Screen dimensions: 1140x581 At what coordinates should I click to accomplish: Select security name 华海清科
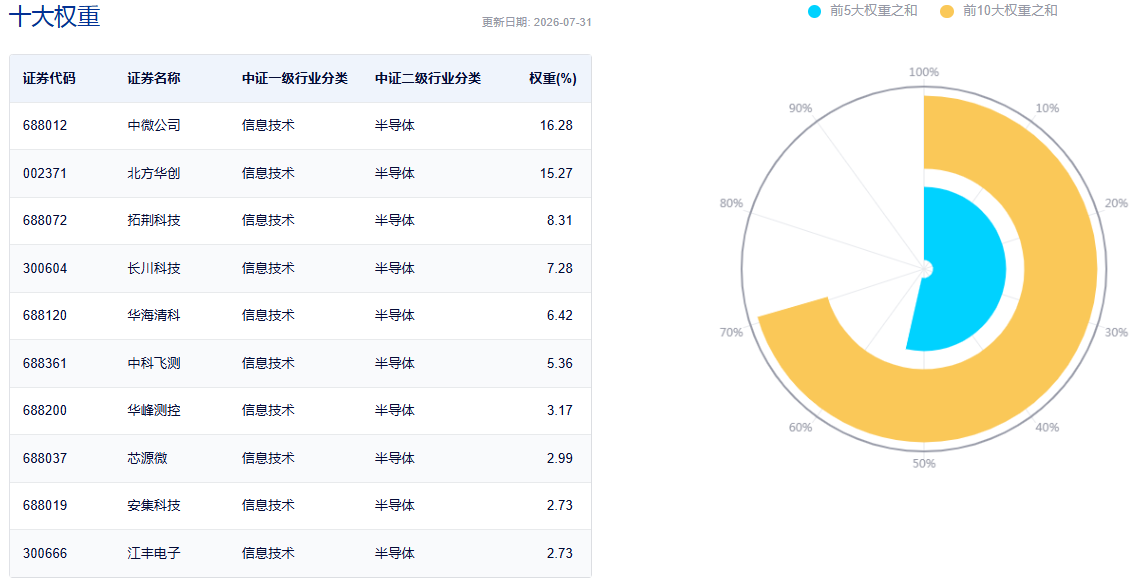click(154, 316)
